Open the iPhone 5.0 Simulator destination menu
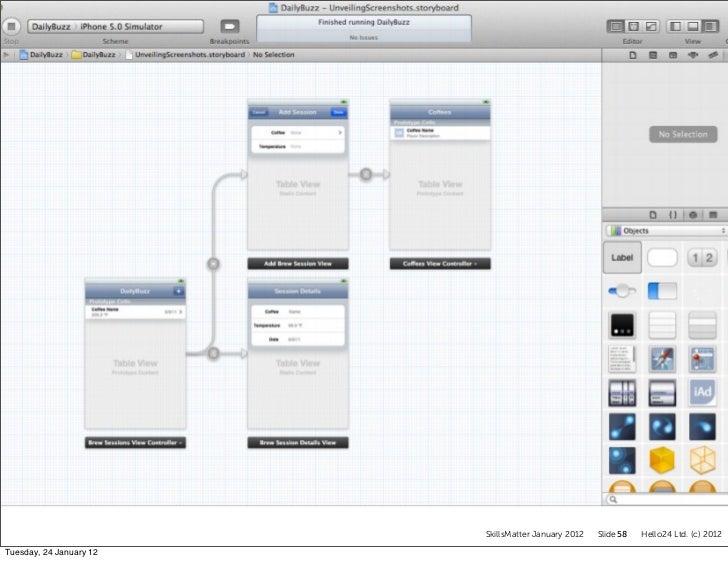Image resolution: width=728 pixels, height=561 pixels. tap(121, 26)
